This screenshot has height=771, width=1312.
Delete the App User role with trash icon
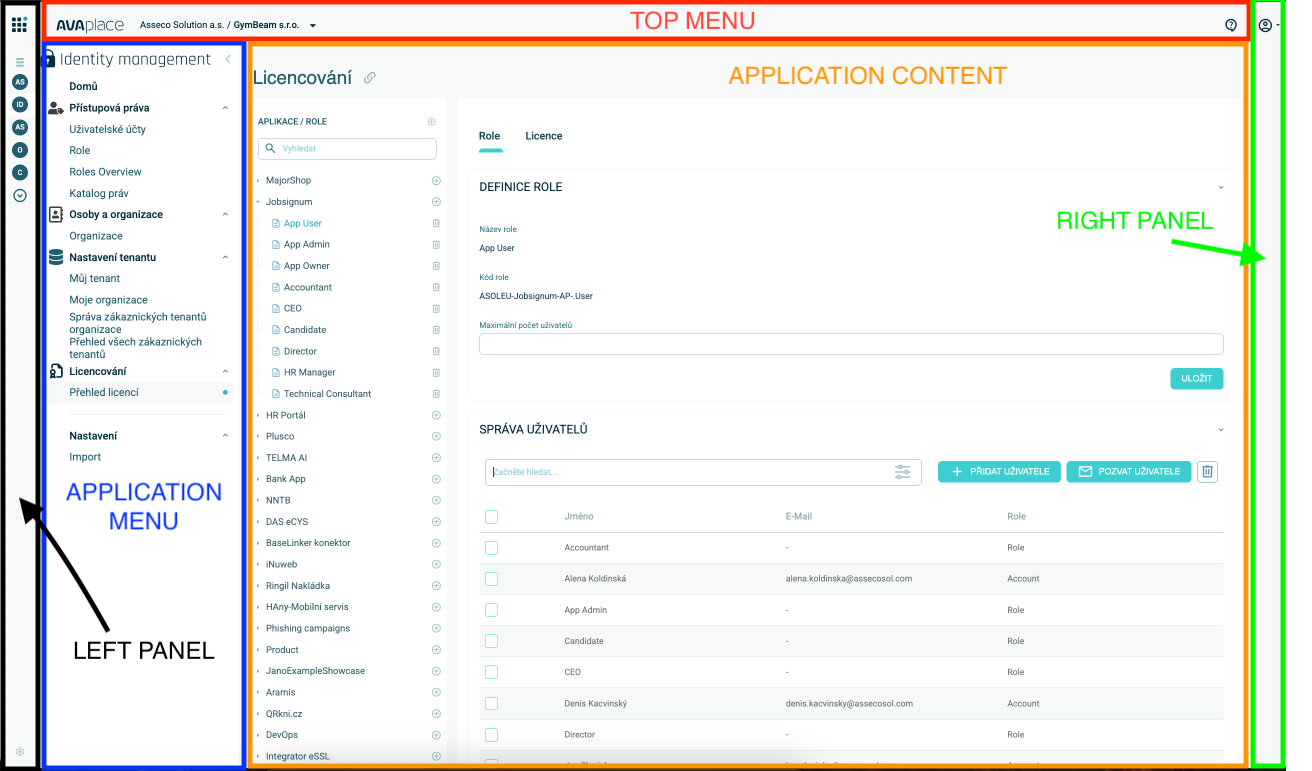click(x=436, y=224)
